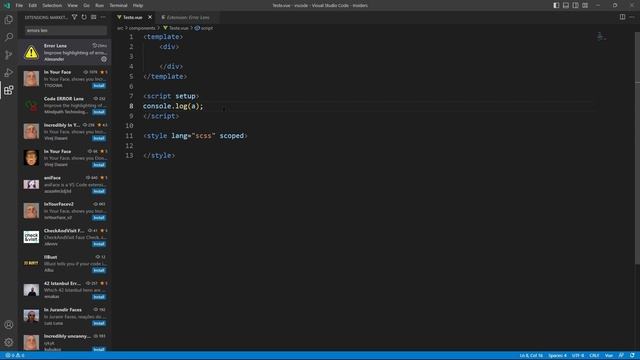This screenshot has height=360, width=640.
Task: Open Code ERROR Lens extension thumbnail
Action: point(31,105)
